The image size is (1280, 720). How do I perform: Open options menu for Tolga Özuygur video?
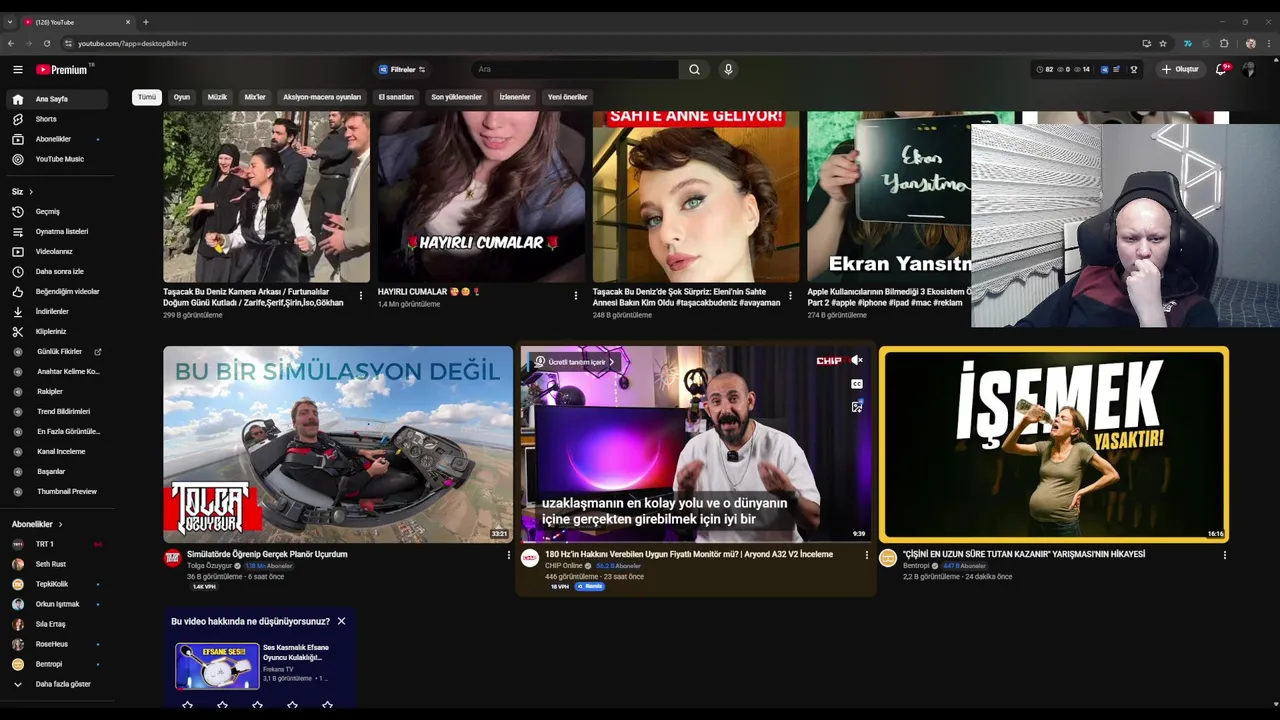point(508,555)
